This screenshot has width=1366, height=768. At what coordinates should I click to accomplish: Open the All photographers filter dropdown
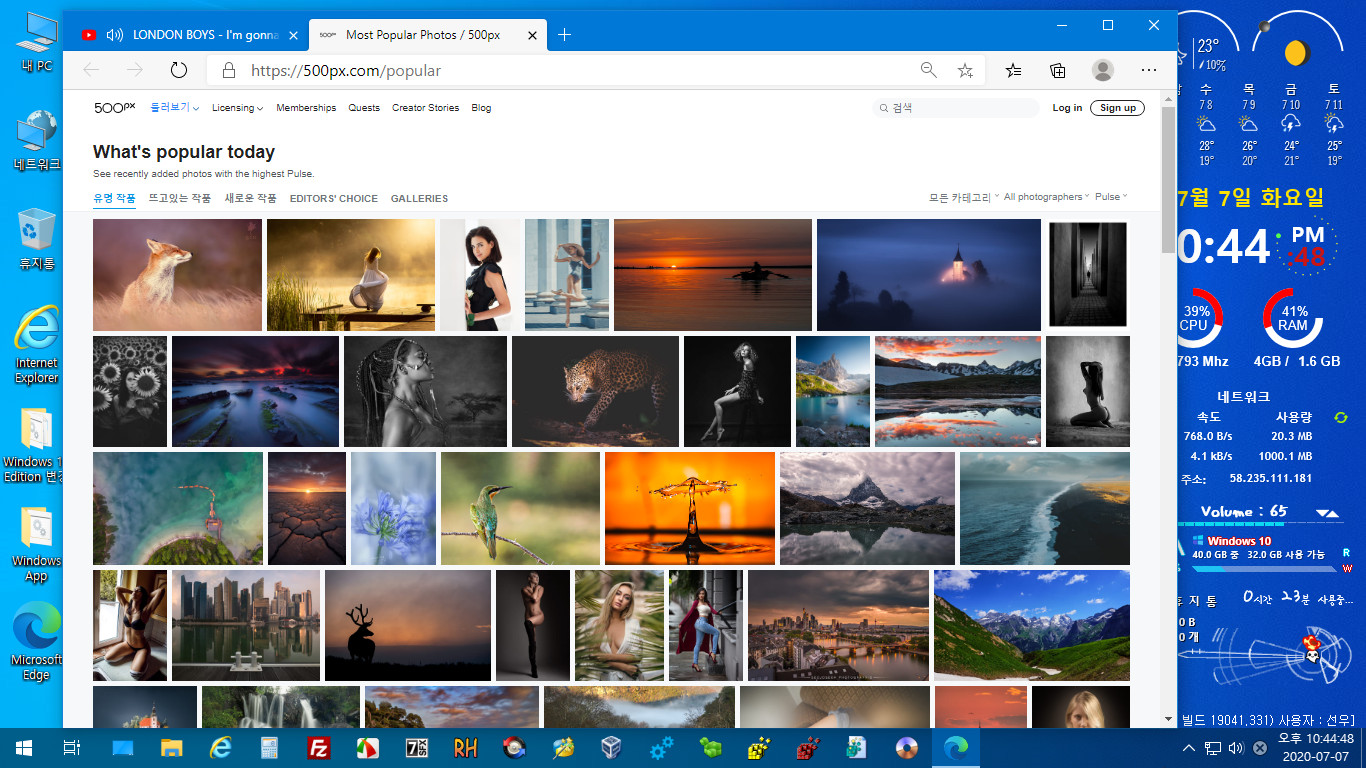[x=1046, y=197]
